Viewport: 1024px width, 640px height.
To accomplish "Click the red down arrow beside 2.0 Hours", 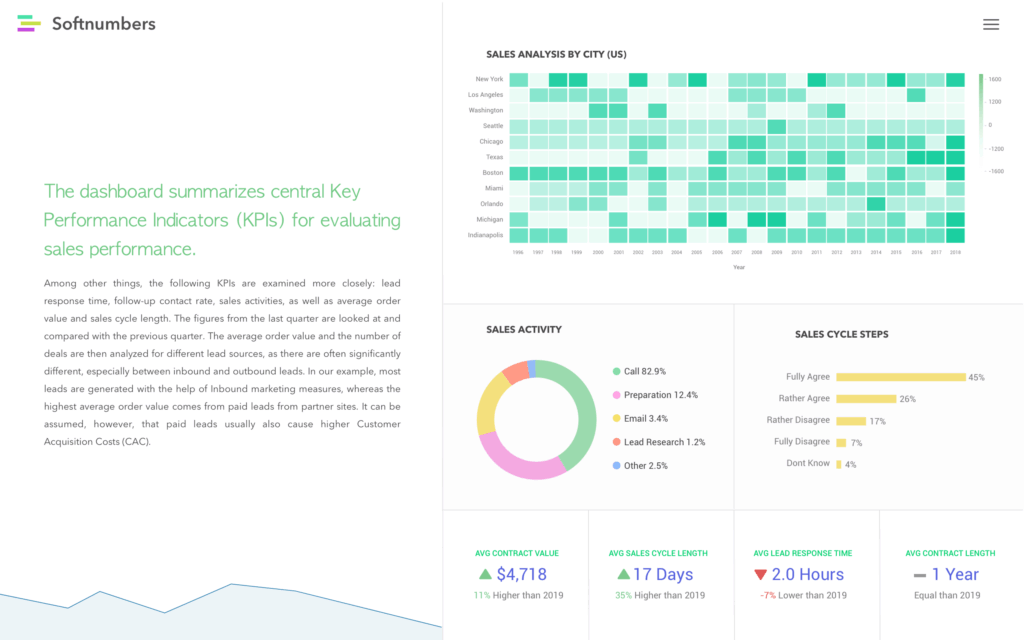I will click(760, 574).
